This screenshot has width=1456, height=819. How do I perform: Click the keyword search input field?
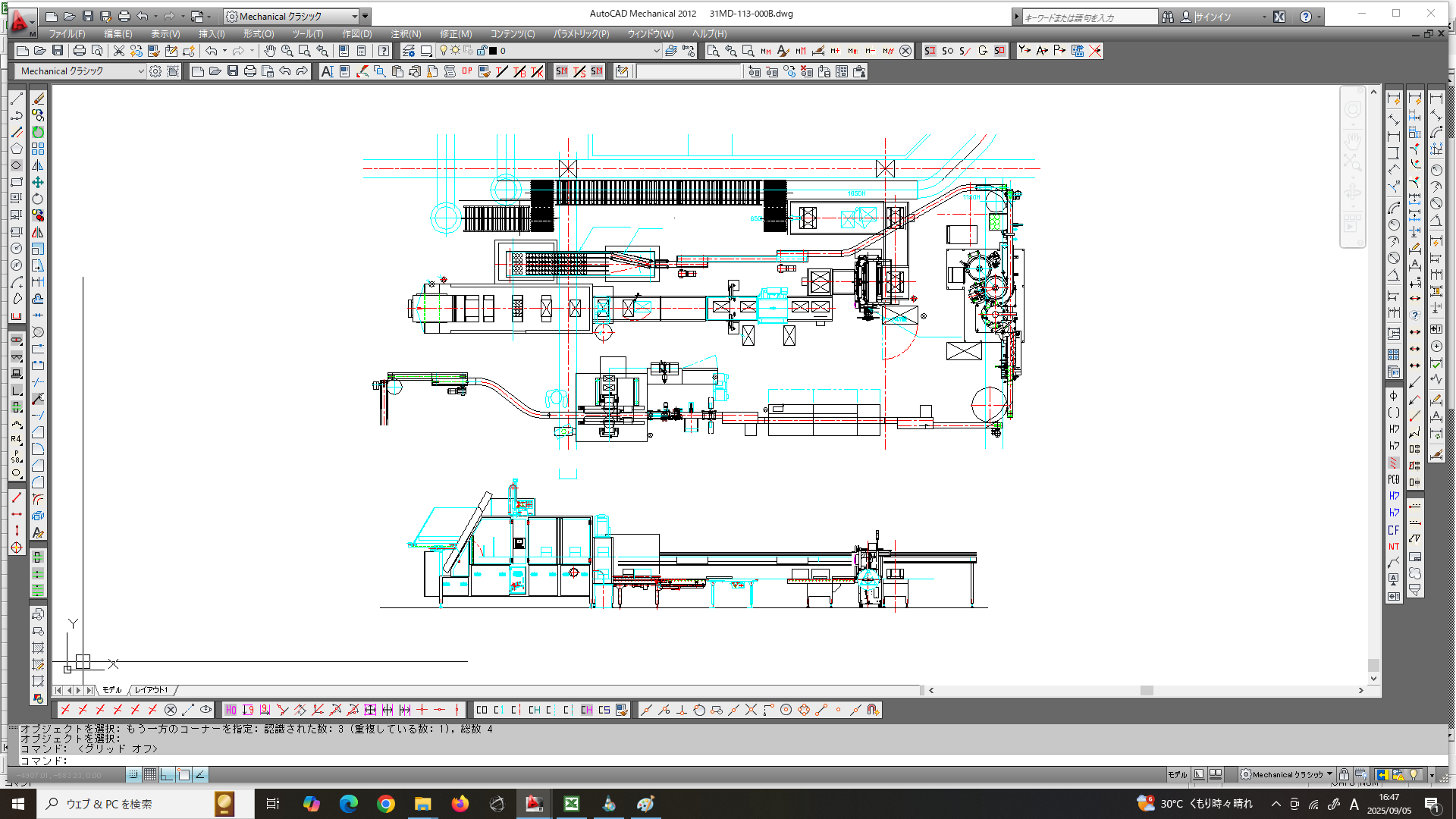coord(1088,17)
